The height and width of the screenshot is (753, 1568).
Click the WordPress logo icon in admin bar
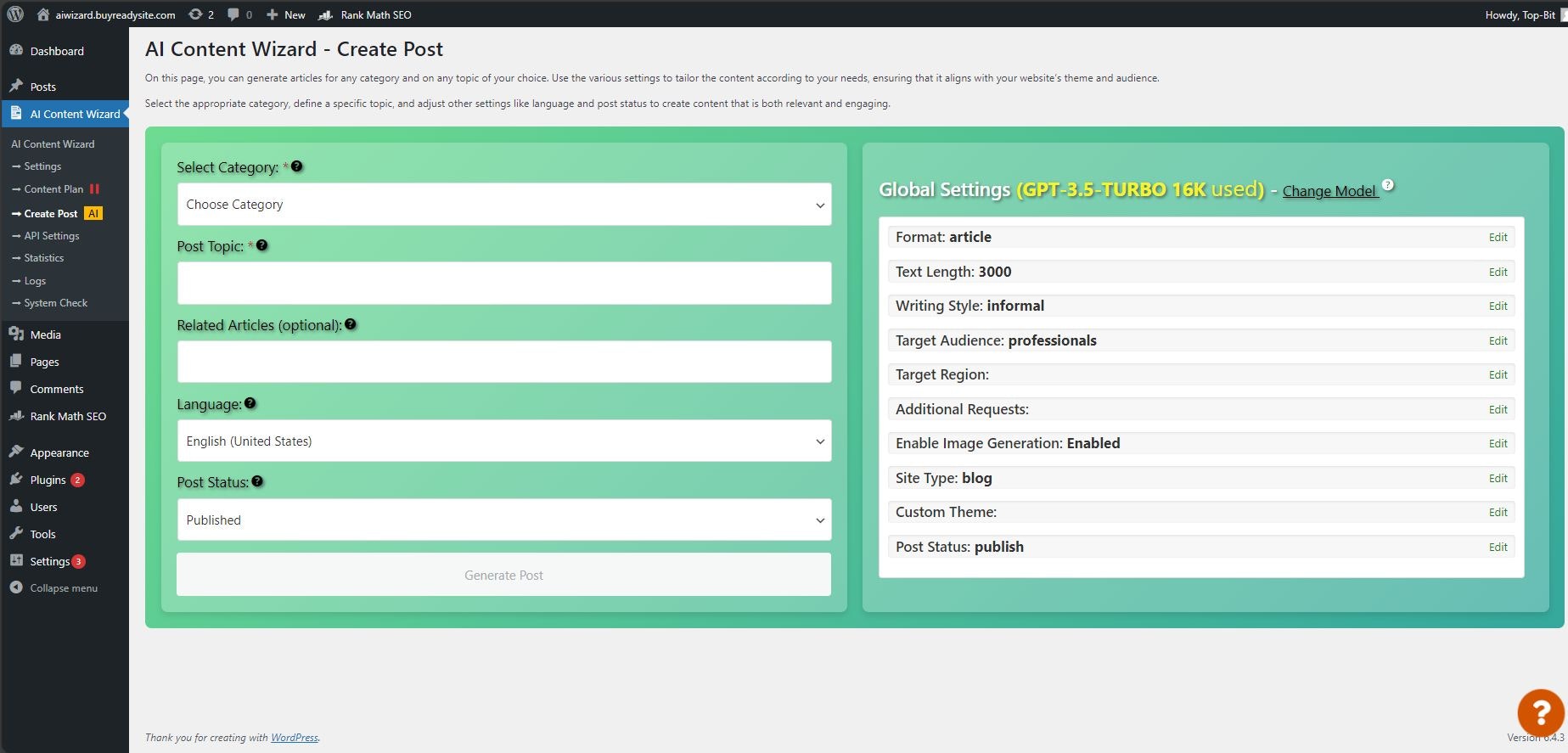pyautogui.click(x=15, y=14)
